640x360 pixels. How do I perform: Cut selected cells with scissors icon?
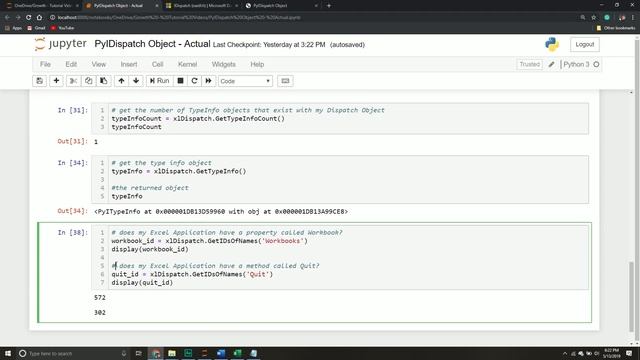[73, 81]
